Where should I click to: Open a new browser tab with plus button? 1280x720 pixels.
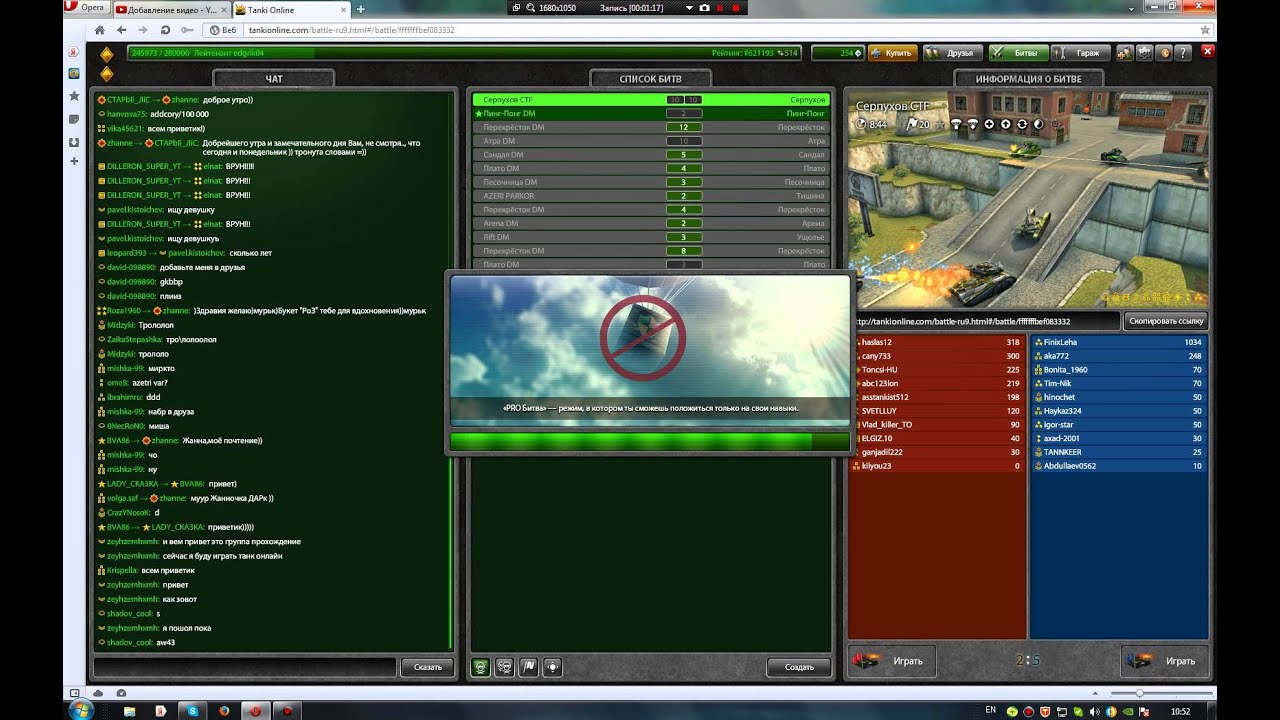pos(361,9)
